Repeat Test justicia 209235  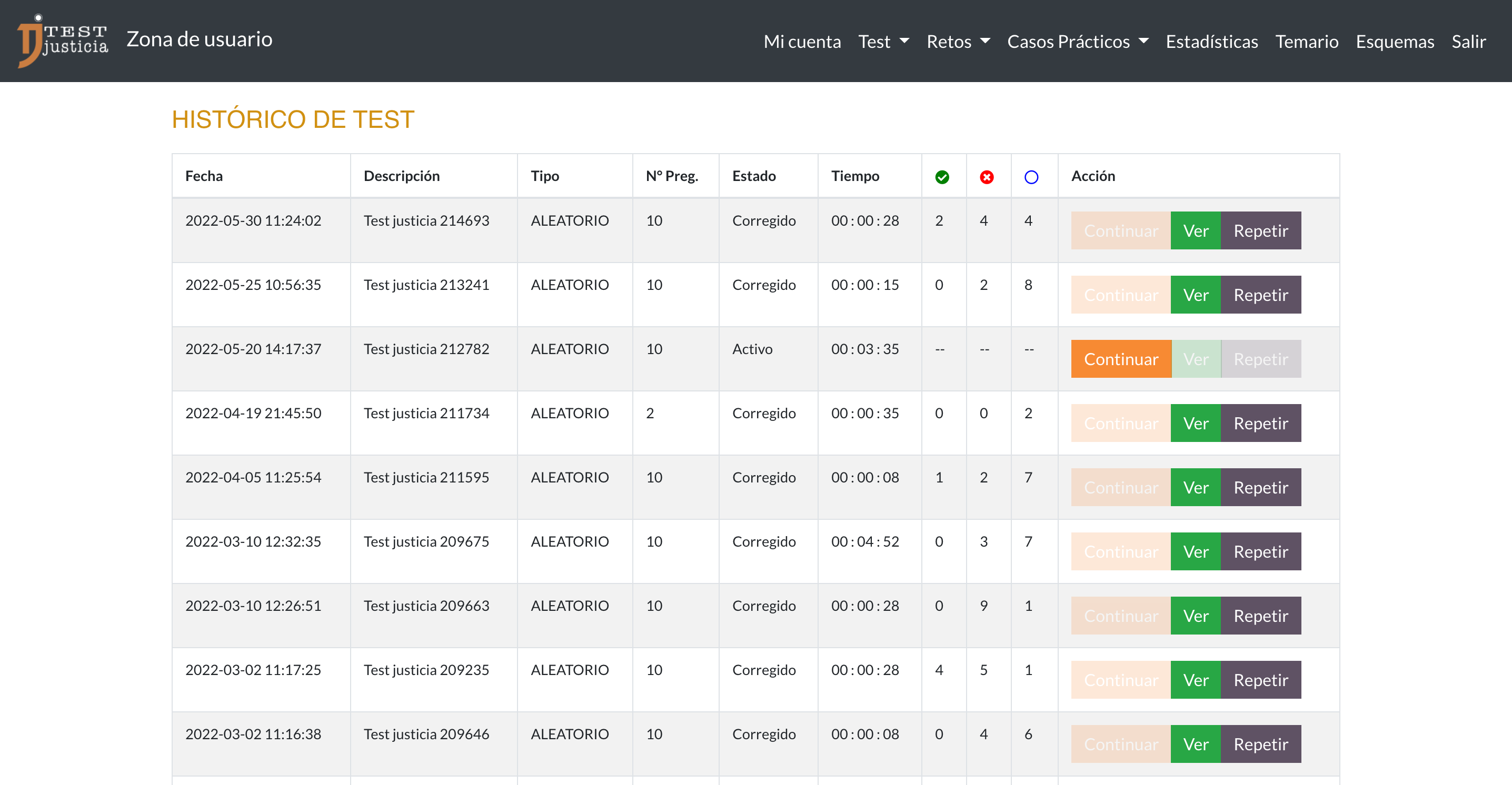[x=1261, y=680]
